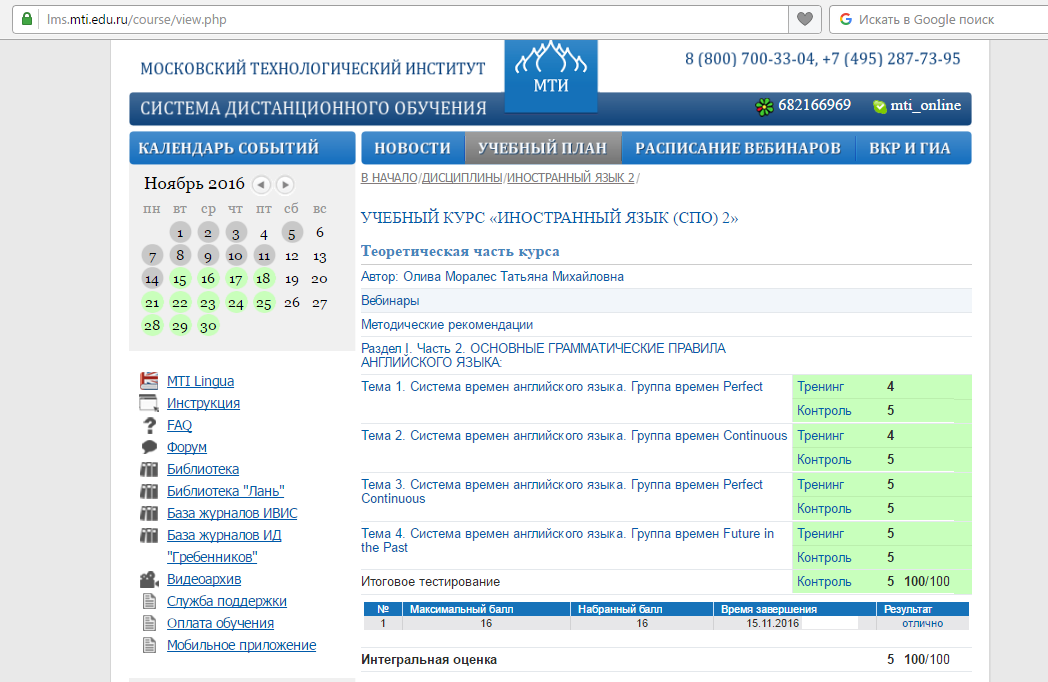Click the Библиотека "Лань" books icon
The image size is (1048, 682).
pos(149,491)
